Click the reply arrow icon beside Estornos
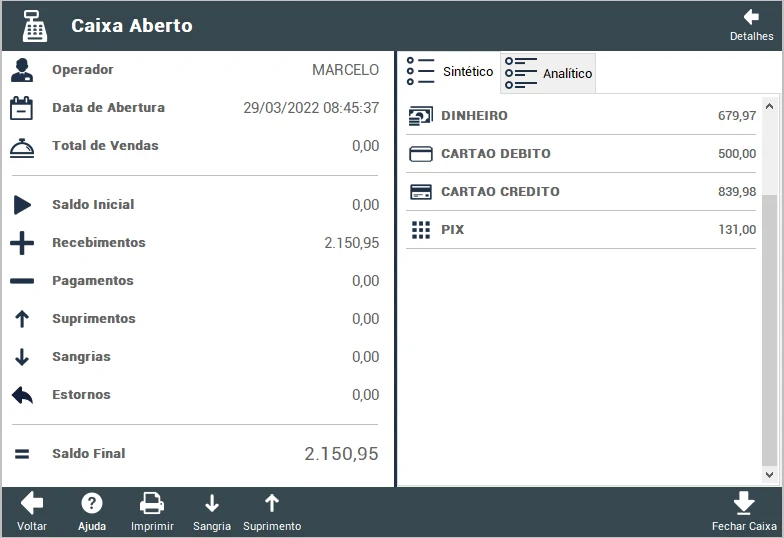This screenshot has width=784, height=538. [x=22, y=395]
